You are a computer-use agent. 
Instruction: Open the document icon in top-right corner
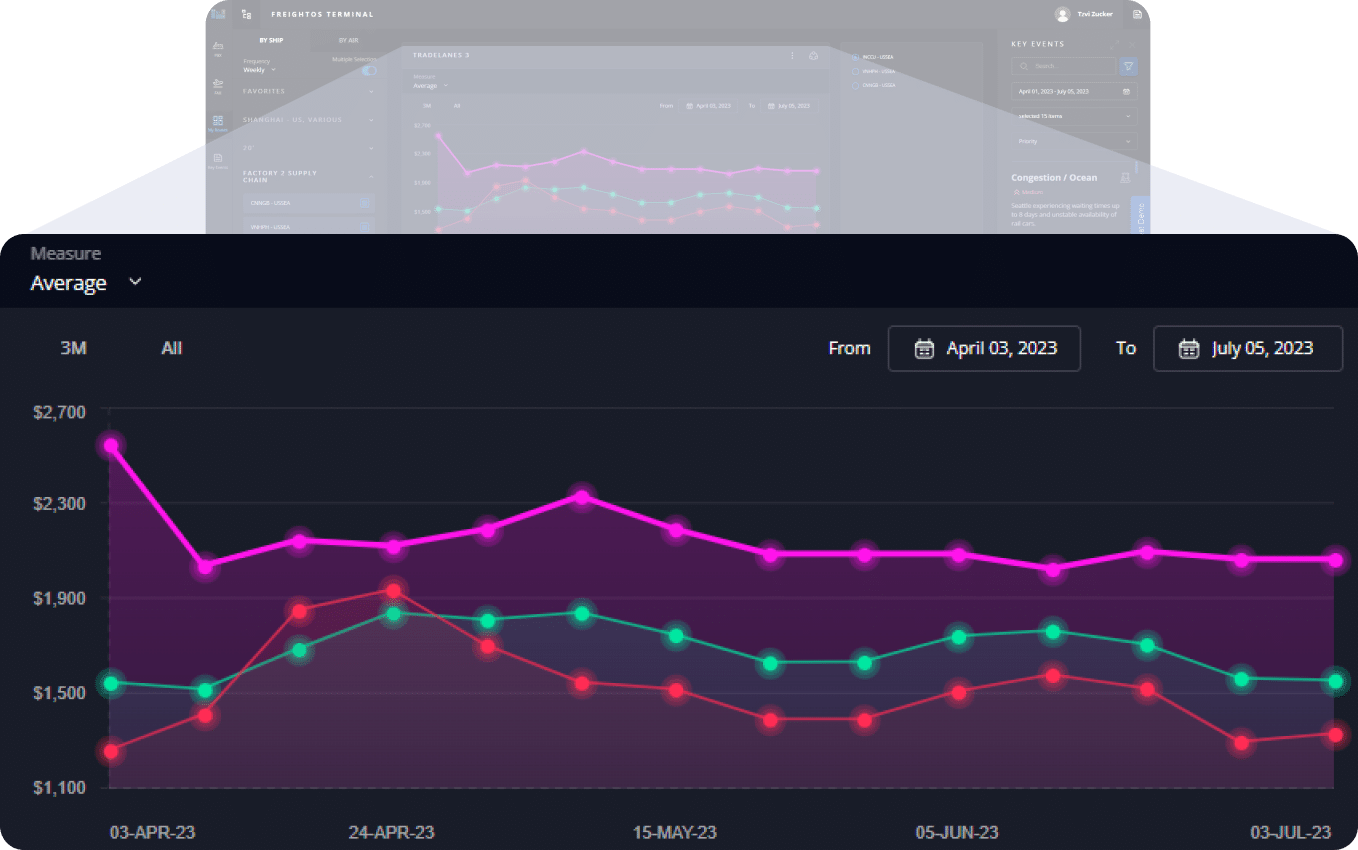[x=1137, y=14]
